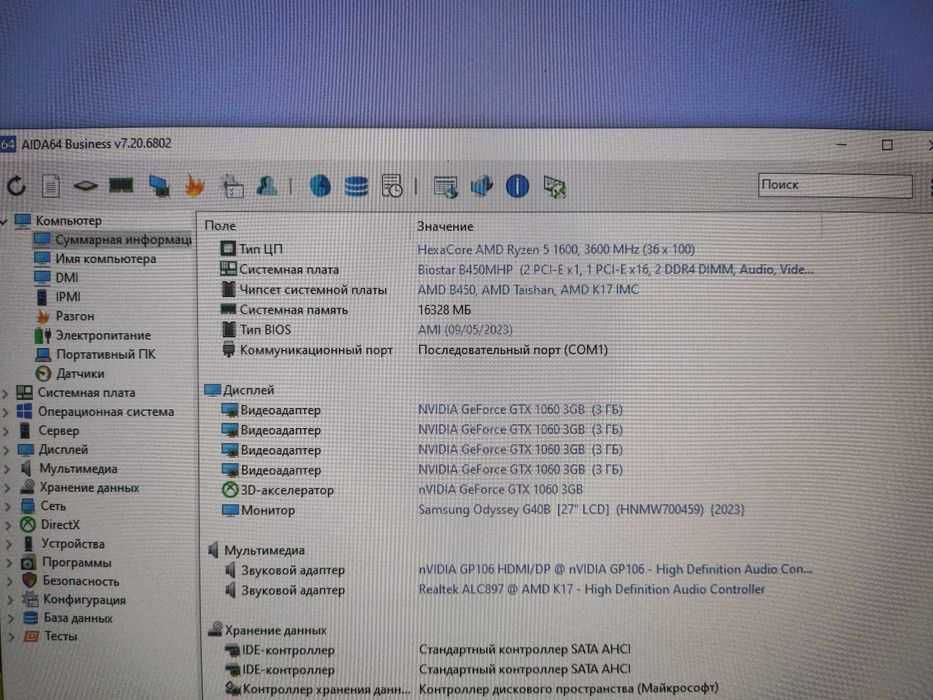
Task: Open the Biostar B450MHP motherboard link
Action: tap(615, 270)
